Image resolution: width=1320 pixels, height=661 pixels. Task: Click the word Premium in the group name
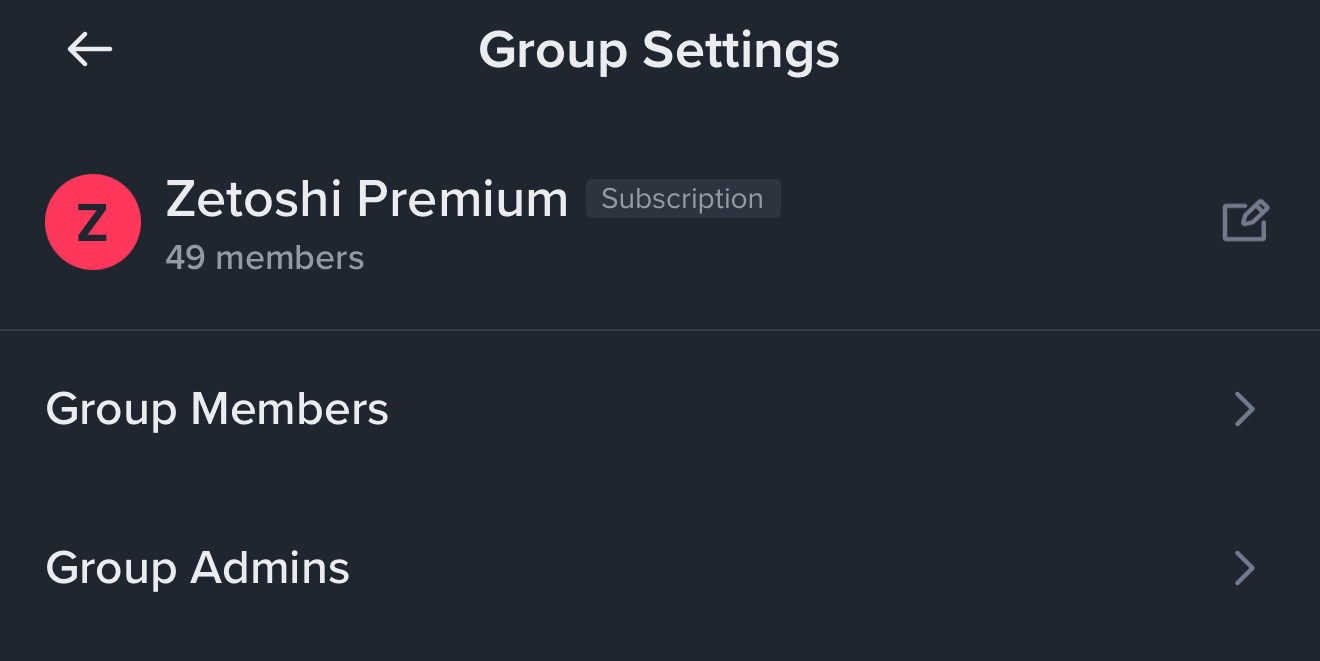(x=463, y=199)
